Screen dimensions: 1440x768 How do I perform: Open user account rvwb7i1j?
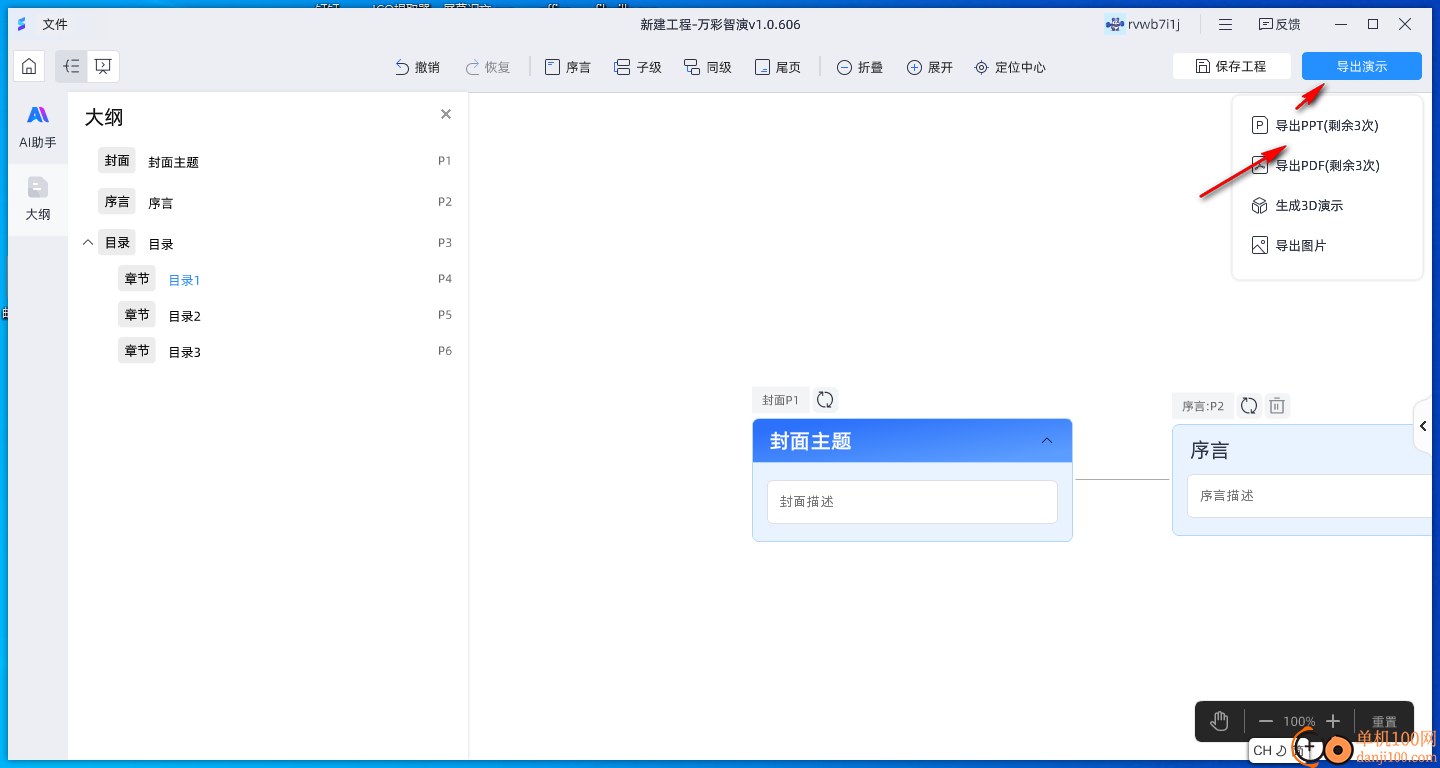[x=1143, y=24]
